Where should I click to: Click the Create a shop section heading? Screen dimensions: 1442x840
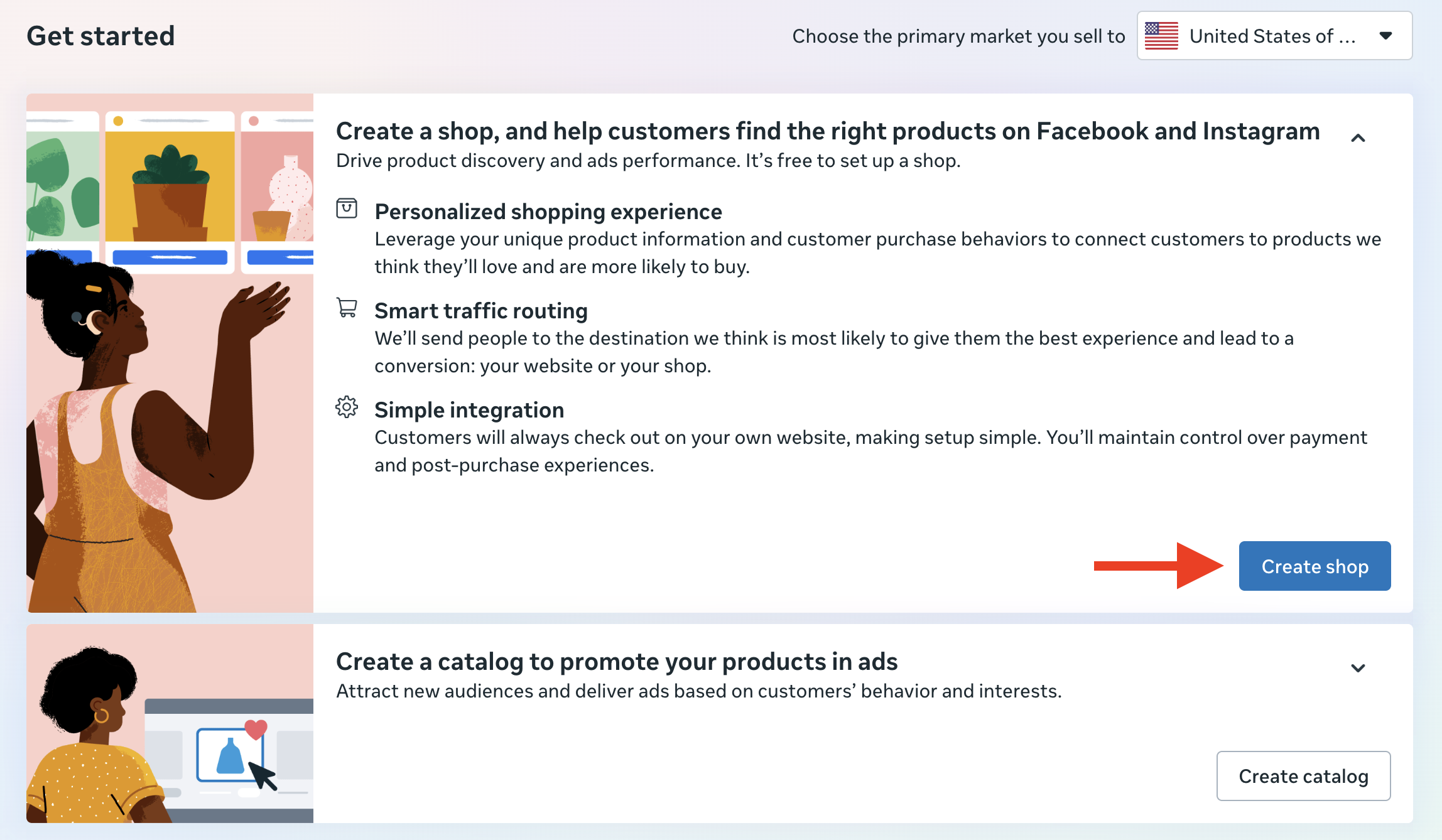coord(827,131)
